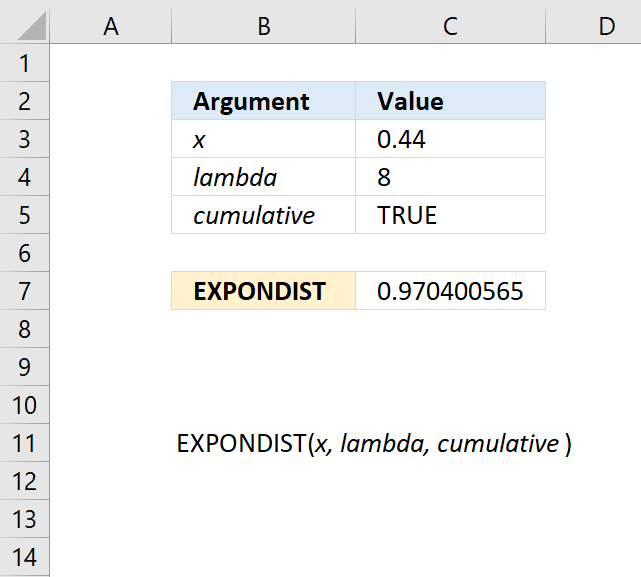The width and height of the screenshot is (641, 577).
Task: Select the bold EXPONDIST label cell
Action: pos(264,291)
